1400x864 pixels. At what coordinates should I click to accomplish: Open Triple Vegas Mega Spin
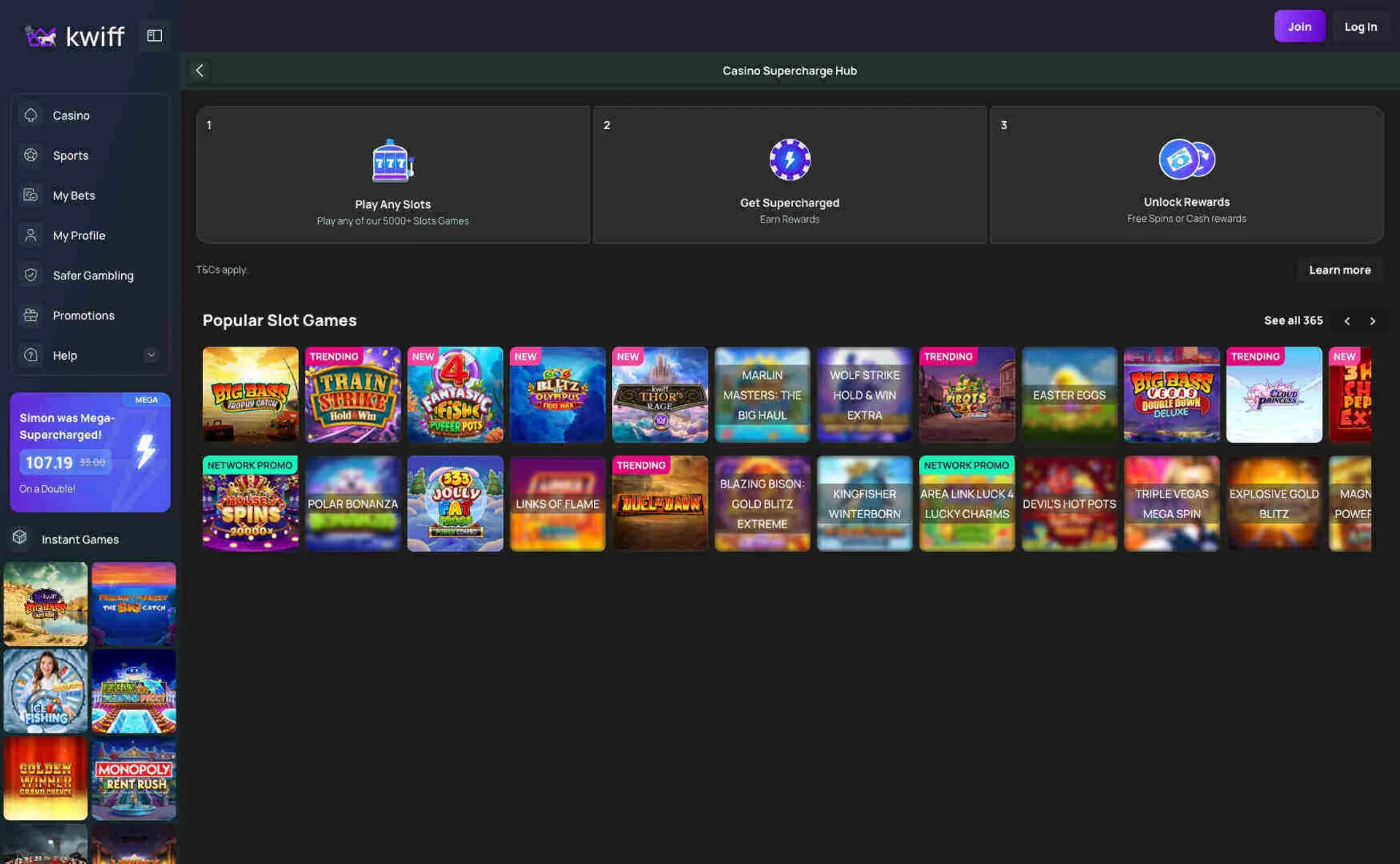point(1172,504)
